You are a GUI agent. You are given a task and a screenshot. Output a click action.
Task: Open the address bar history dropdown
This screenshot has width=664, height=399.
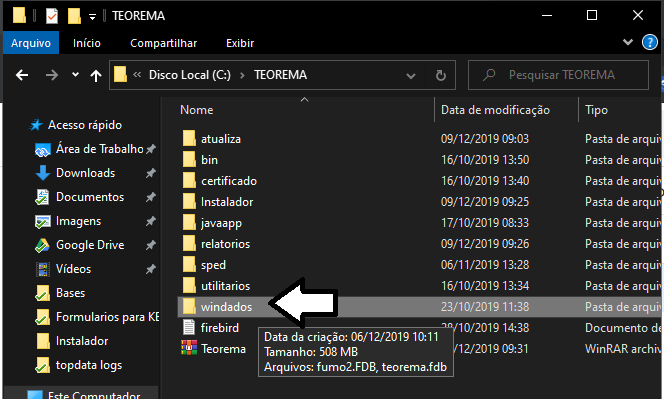point(410,76)
